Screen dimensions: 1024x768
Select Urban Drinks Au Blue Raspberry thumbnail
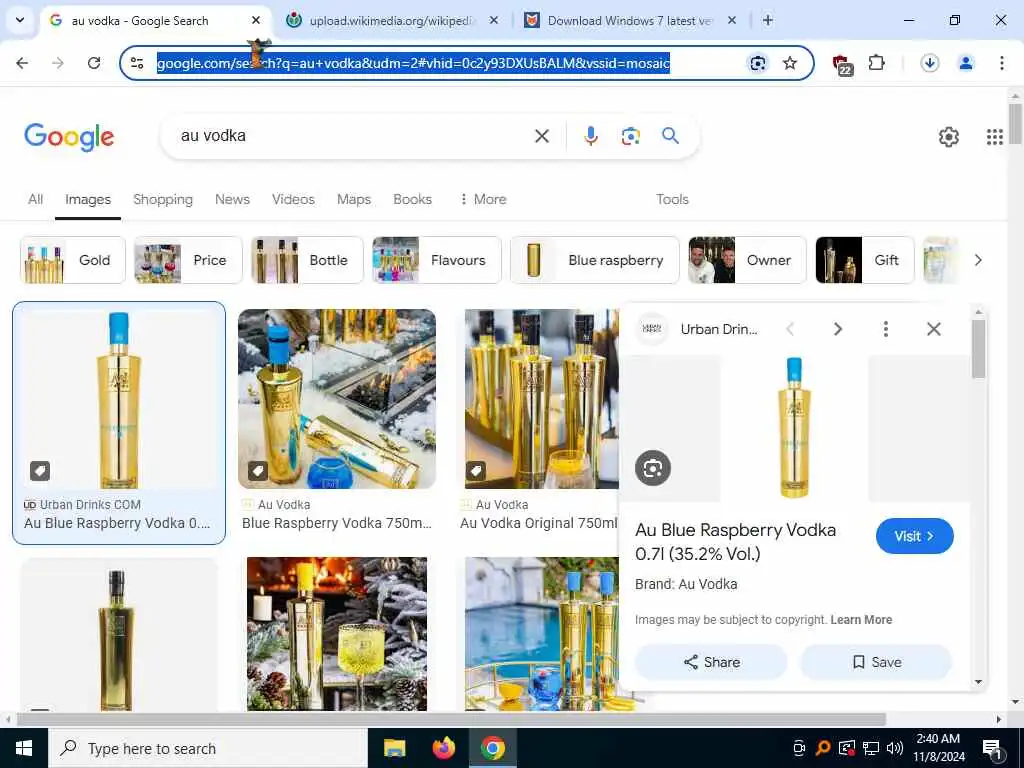[x=119, y=399]
